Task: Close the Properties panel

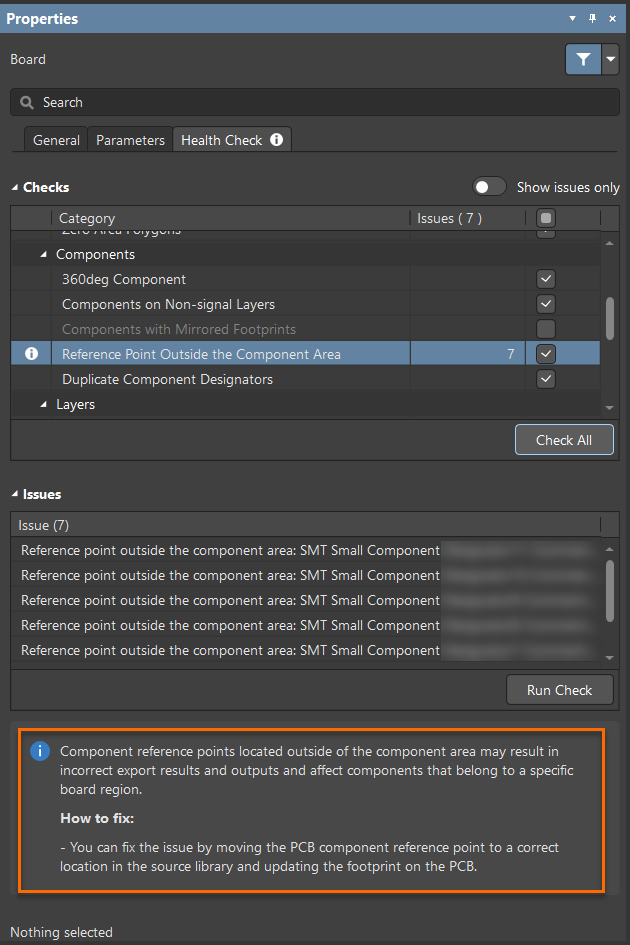Action: [x=612, y=19]
